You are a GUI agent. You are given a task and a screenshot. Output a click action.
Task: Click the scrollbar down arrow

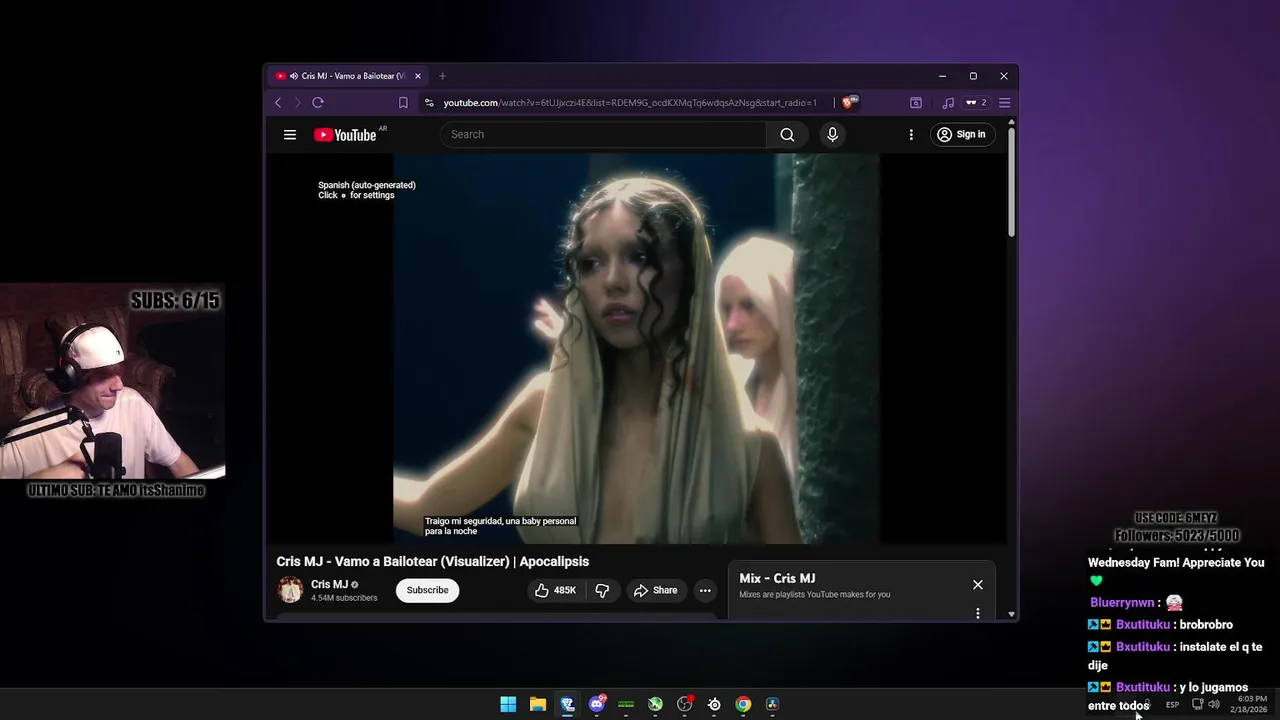point(1011,614)
